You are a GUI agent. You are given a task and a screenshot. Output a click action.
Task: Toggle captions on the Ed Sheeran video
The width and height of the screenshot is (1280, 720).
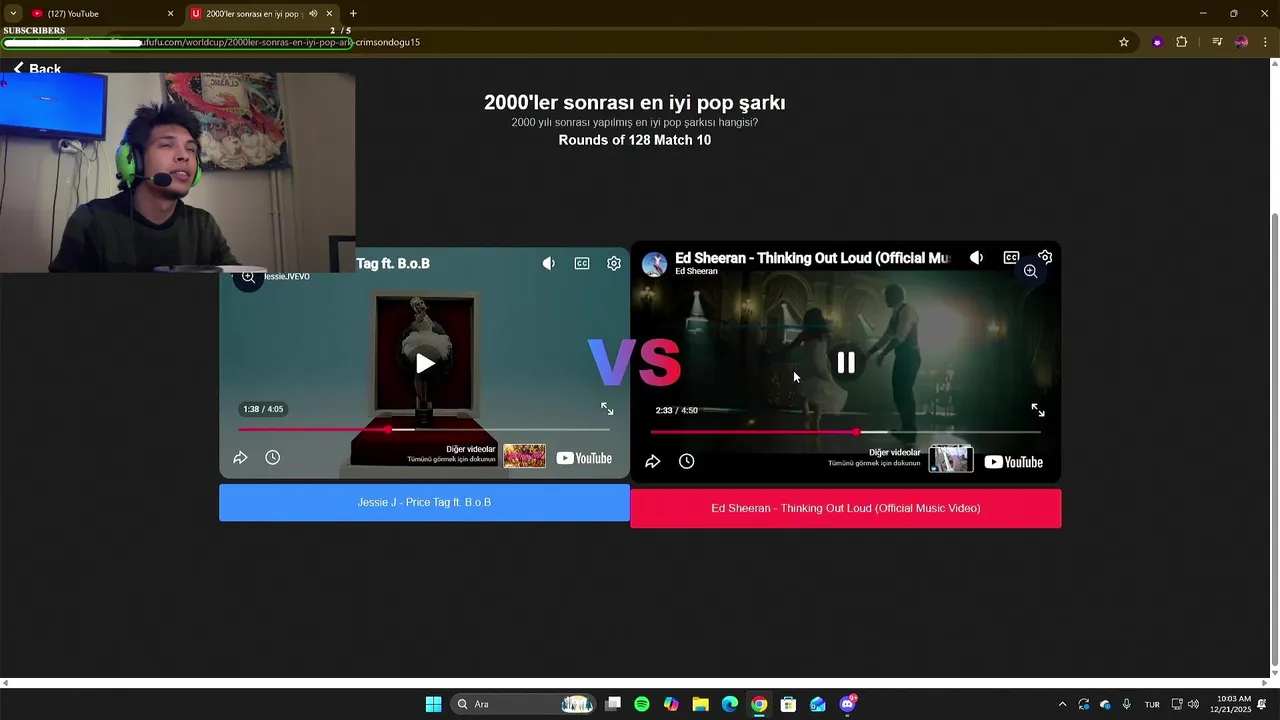click(x=1011, y=258)
